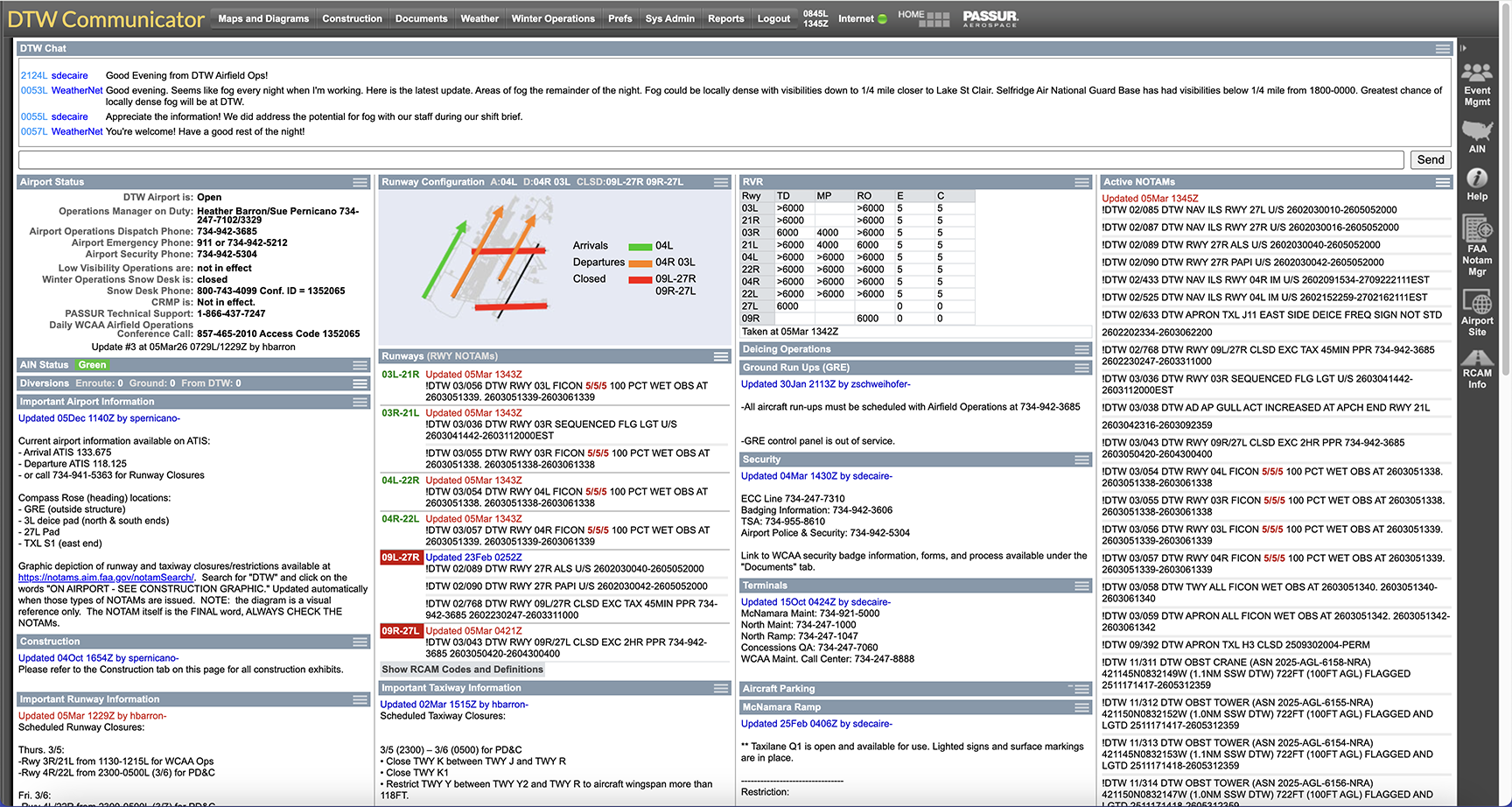Expand the Aircraft Parking panel menu
Screen dimensions: 1512x807
coord(1082,689)
